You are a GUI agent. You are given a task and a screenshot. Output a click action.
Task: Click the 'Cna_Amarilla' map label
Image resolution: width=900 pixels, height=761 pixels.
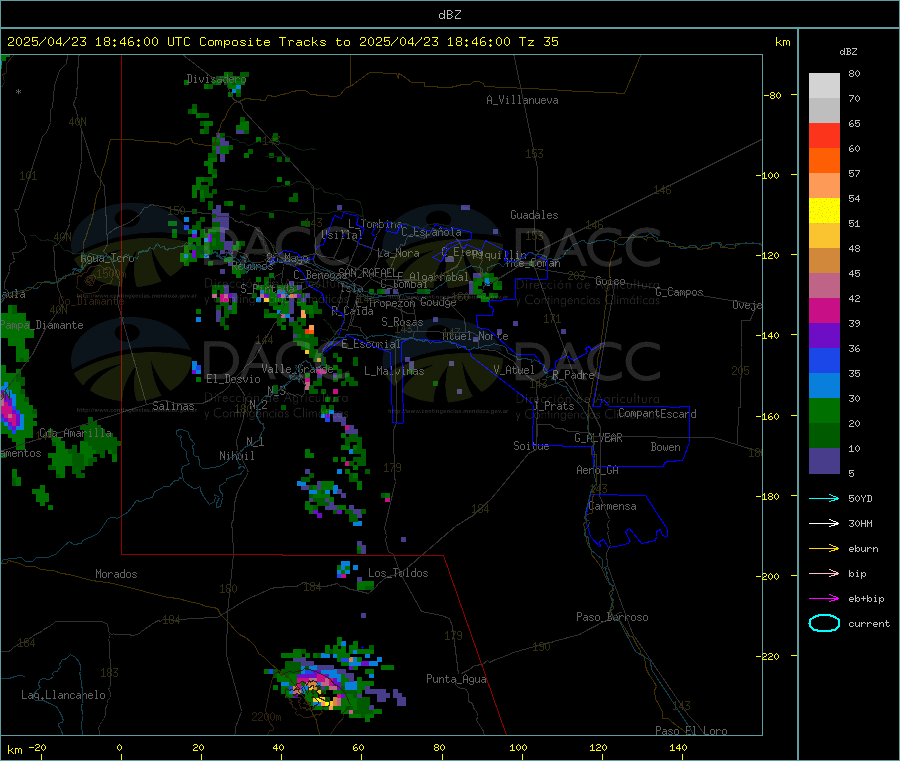pos(76,433)
